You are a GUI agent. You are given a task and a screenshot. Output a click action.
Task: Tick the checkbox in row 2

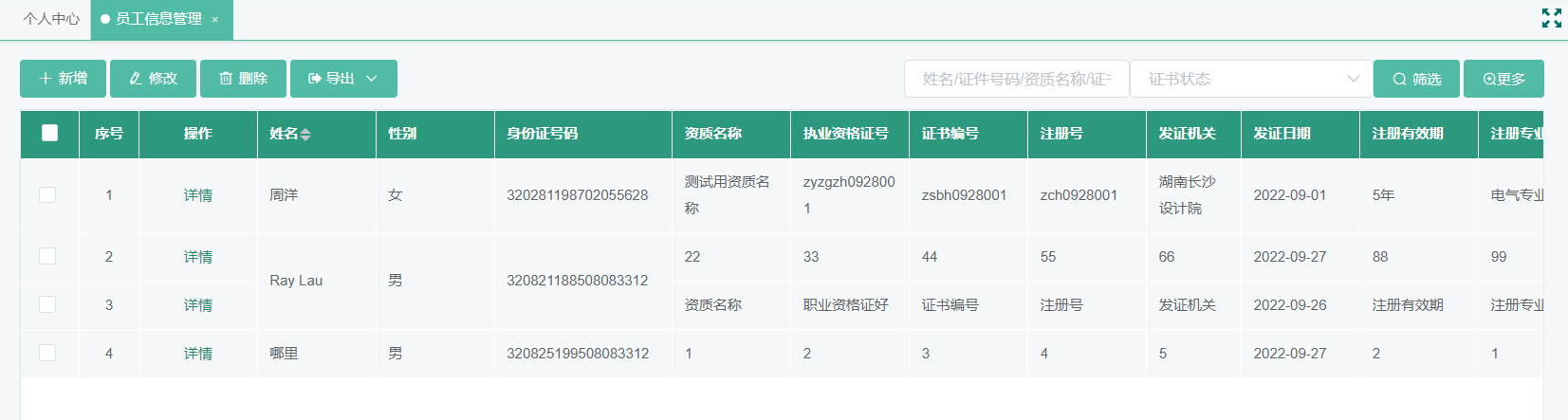pos(47,256)
